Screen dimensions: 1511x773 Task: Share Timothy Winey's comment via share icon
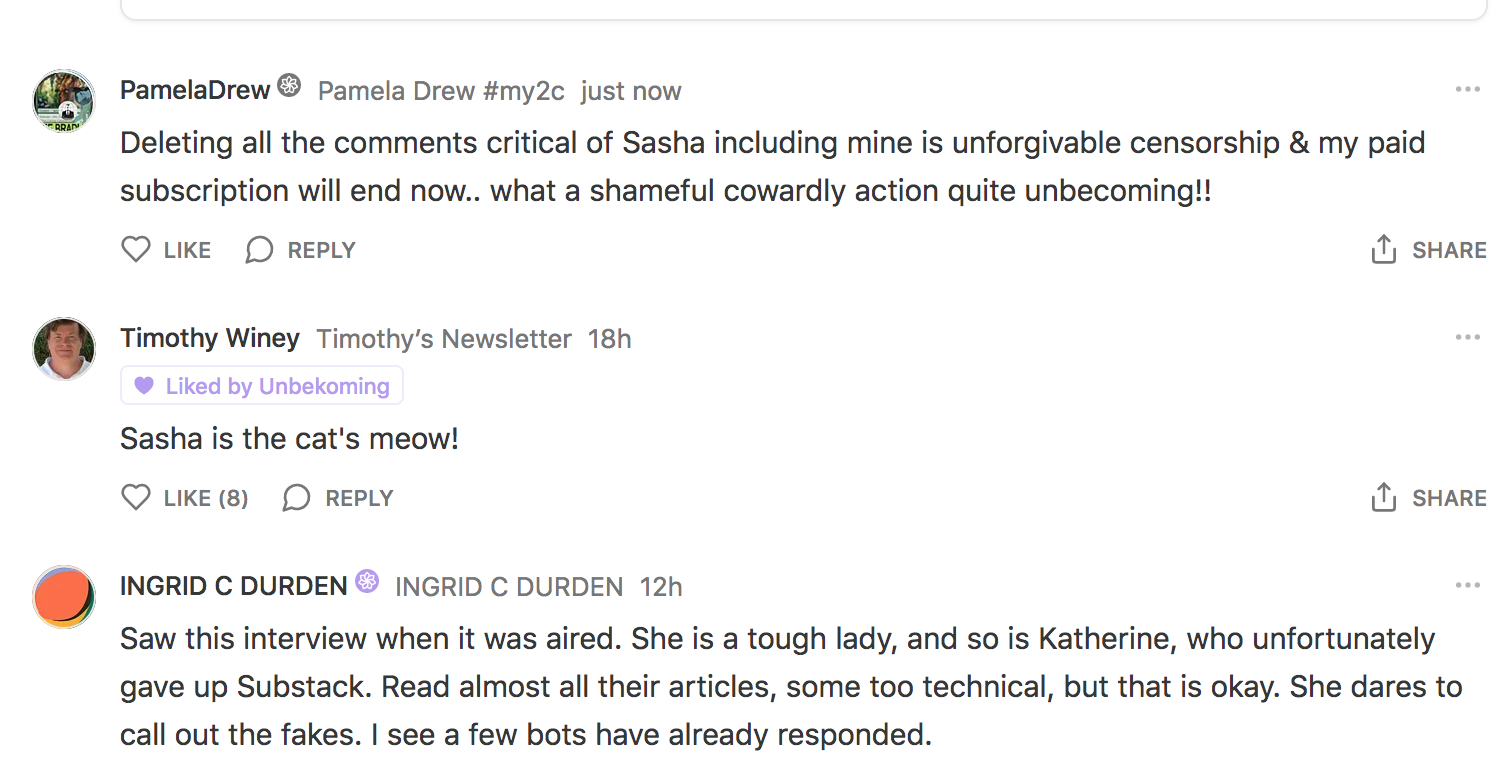coord(1383,497)
